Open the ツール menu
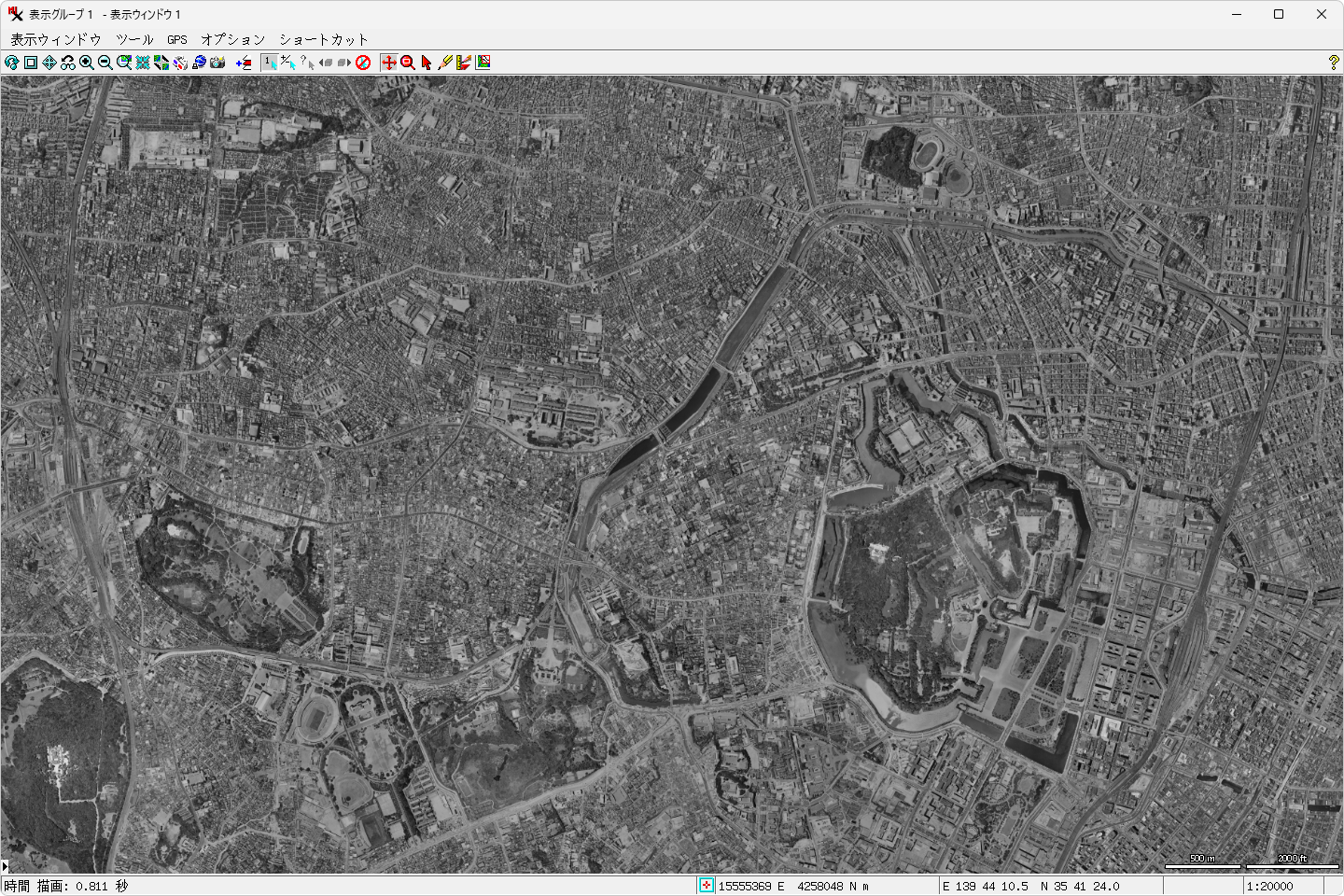The height and width of the screenshot is (896, 1344). pyautogui.click(x=134, y=39)
